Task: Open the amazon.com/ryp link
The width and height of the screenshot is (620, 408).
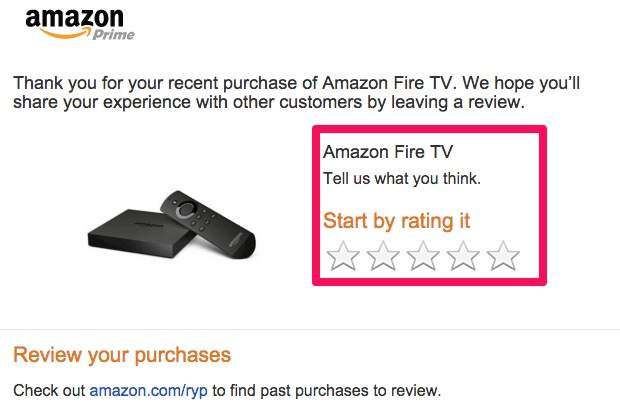Action: (148, 391)
